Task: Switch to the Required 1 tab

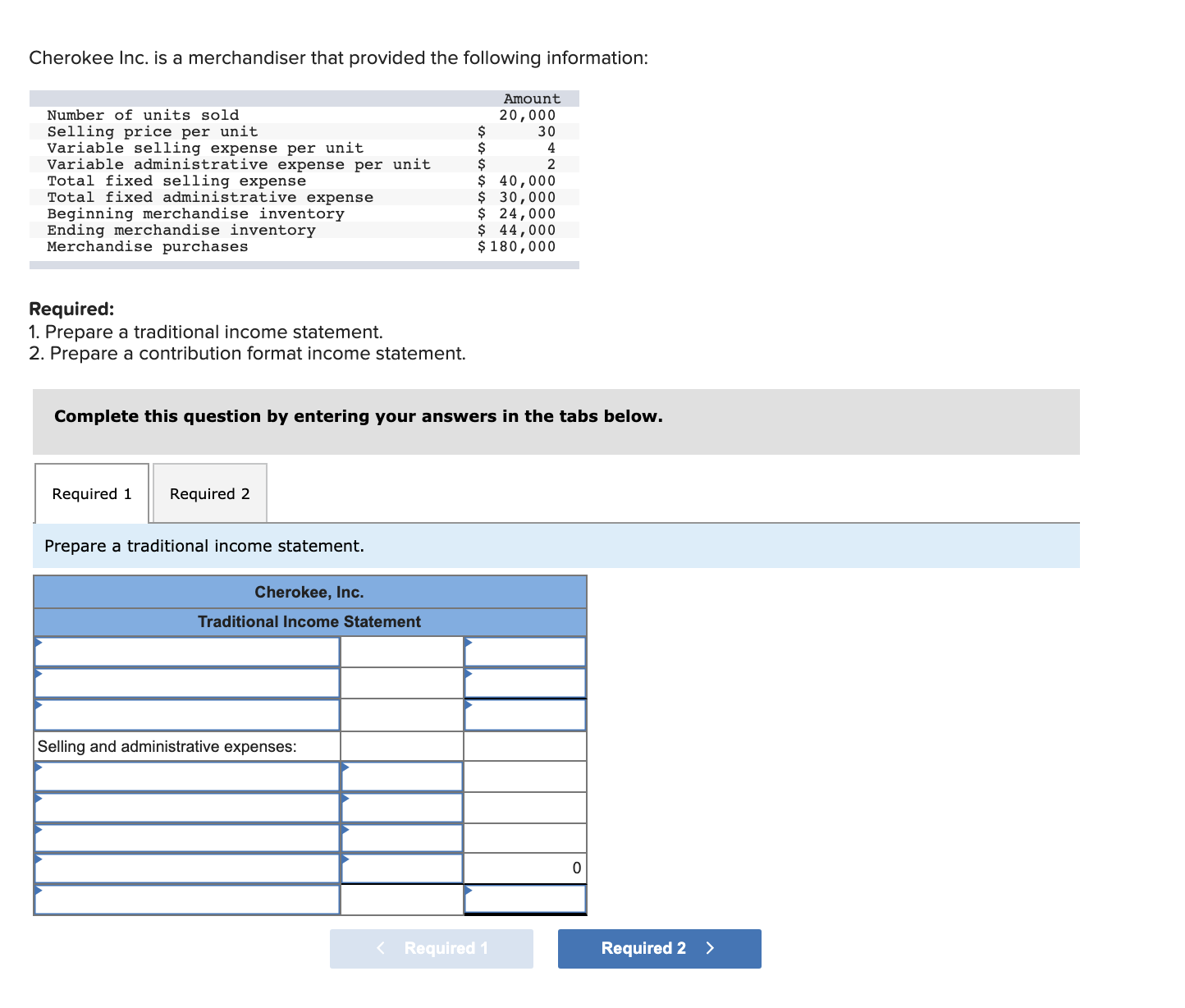Action: 92,493
